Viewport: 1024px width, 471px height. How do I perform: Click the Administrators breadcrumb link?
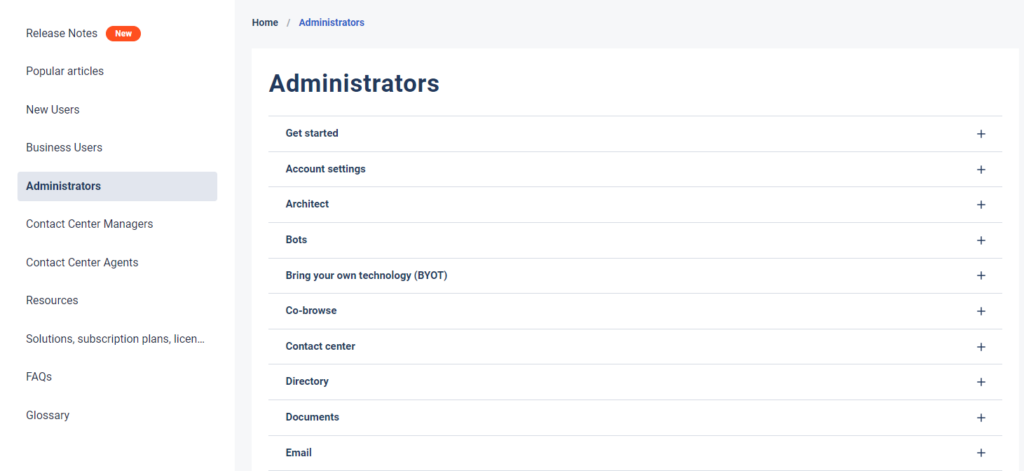[x=332, y=22]
